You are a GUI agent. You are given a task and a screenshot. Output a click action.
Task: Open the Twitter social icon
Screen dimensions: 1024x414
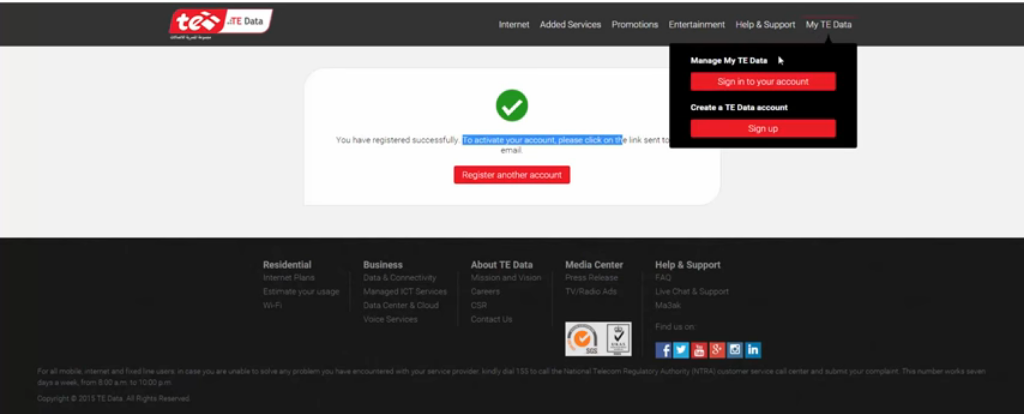coord(681,350)
